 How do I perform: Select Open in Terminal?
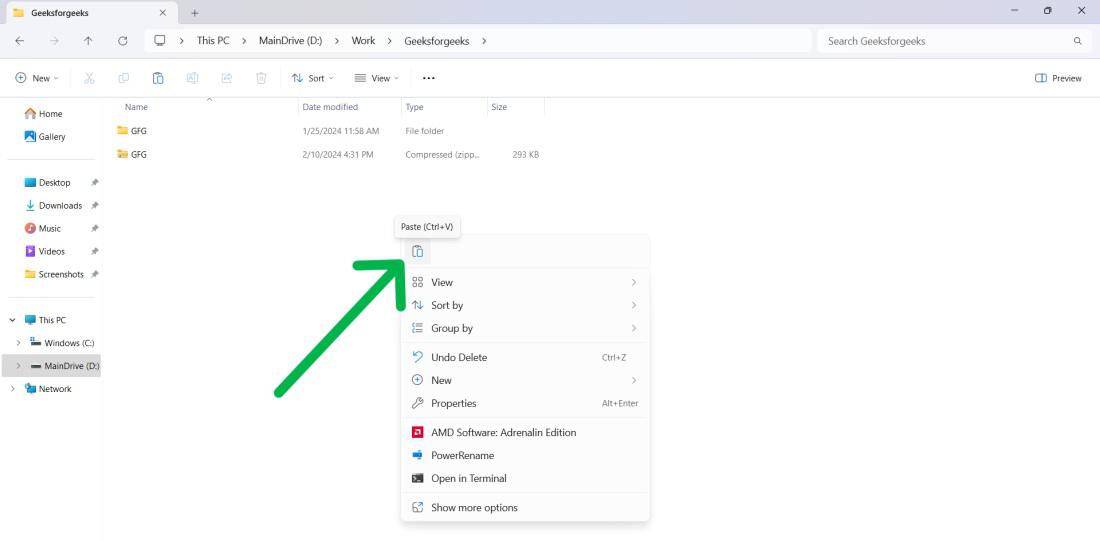point(525,478)
